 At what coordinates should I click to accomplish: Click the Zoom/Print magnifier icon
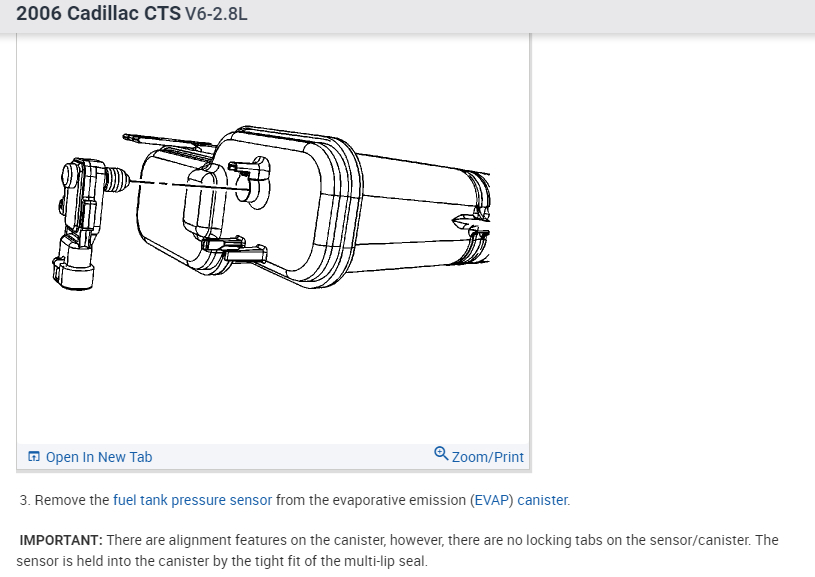pos(441,453)
